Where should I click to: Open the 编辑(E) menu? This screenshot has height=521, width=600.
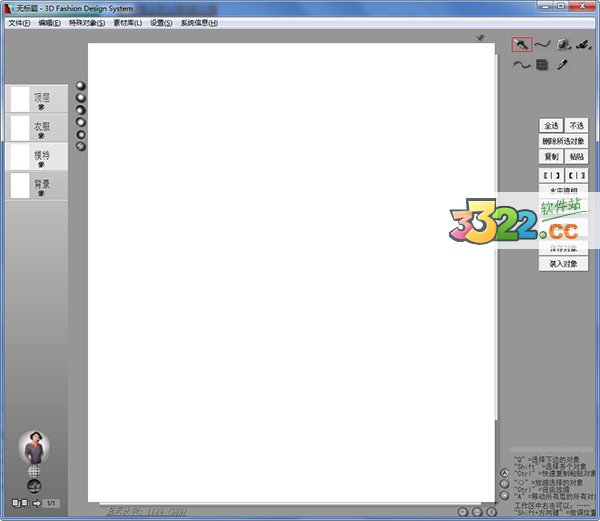pos(49,23)
